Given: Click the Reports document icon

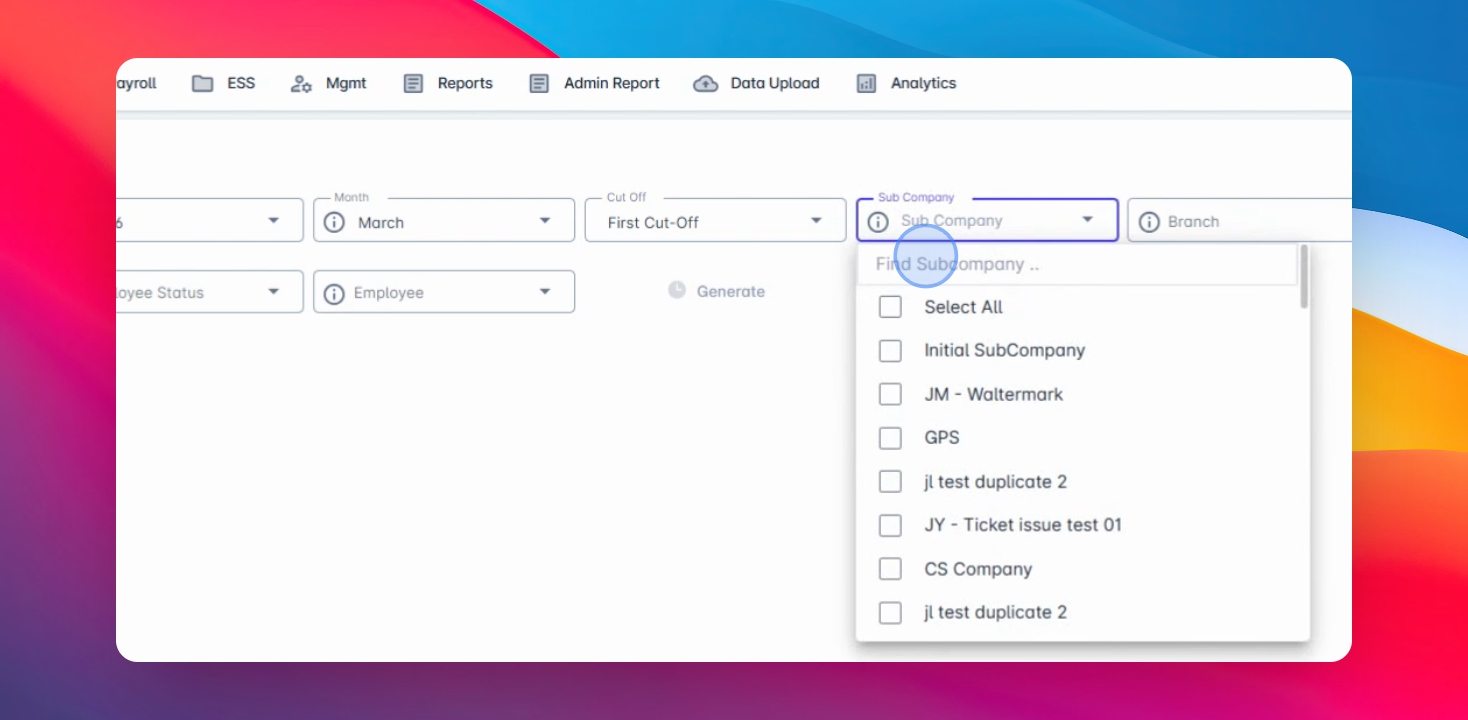Looking at the screenshot, I should 413,84.
